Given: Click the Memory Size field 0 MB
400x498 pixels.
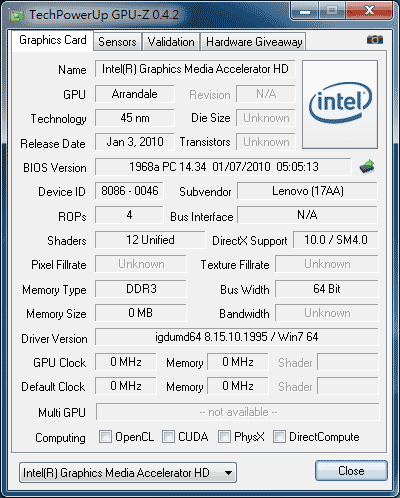Looking at the screenshot, I should [141, 313].
